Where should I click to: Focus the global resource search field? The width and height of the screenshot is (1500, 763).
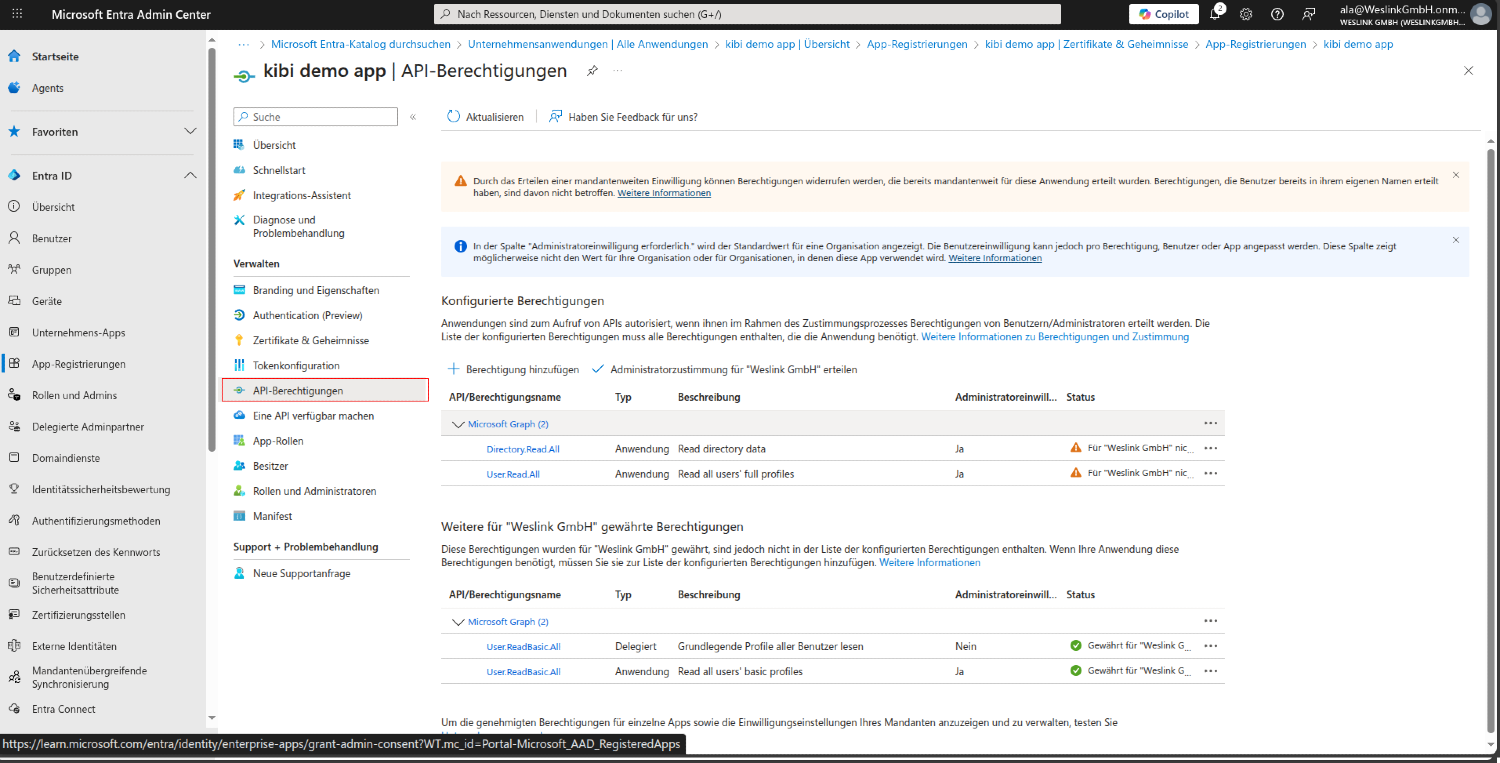coord(747,14)
